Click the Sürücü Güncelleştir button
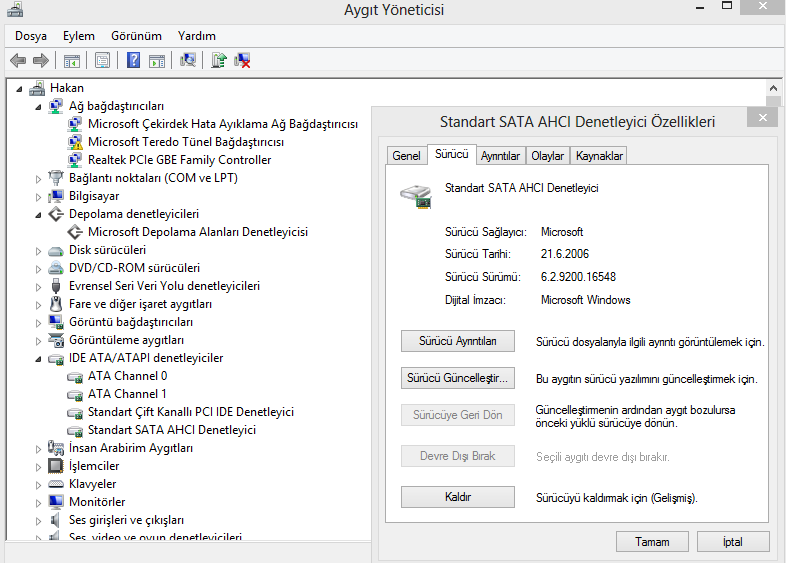This screenshot has height=563, width=786. [x=458, y=378]
